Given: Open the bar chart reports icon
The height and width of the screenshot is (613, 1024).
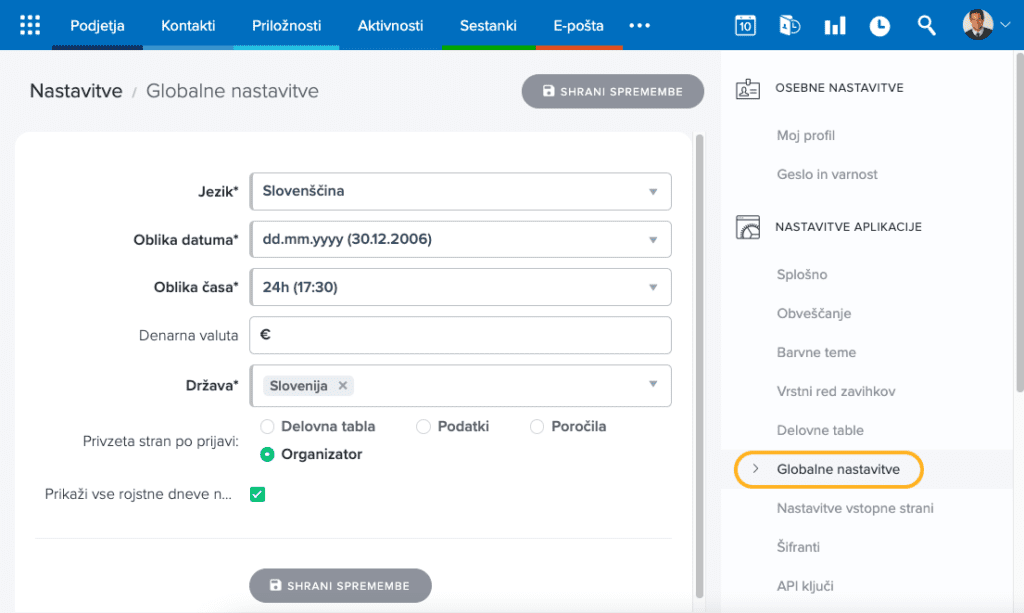Looking at the screenshot, I should coord(834,26).
